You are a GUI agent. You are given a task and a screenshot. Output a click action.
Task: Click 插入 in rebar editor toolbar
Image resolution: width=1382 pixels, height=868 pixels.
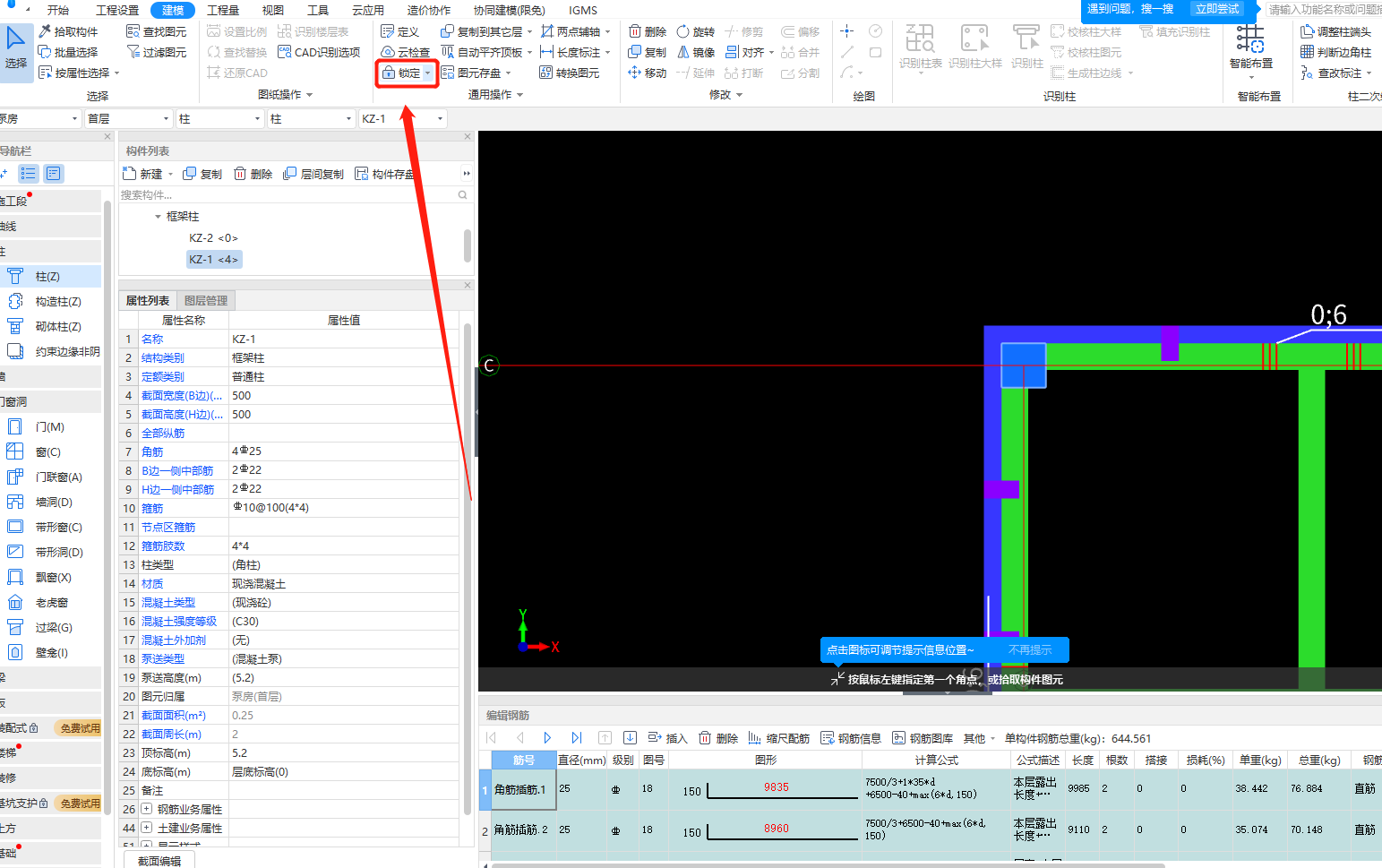(x=667, y=738)
